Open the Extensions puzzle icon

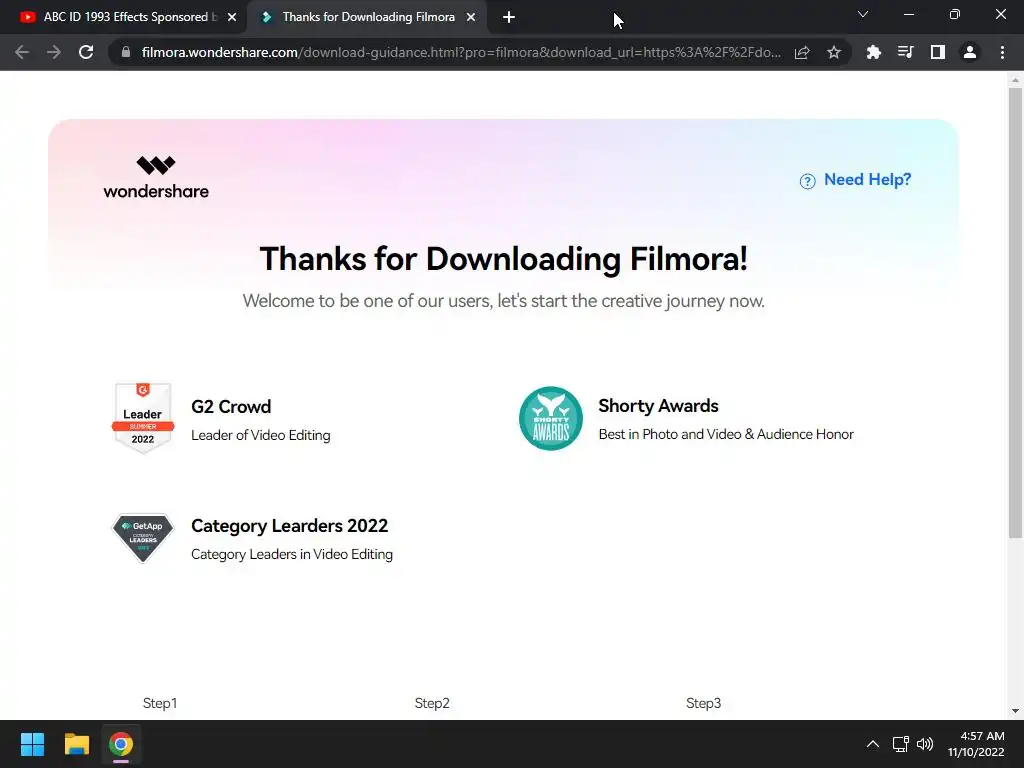(x=873, y=52)
